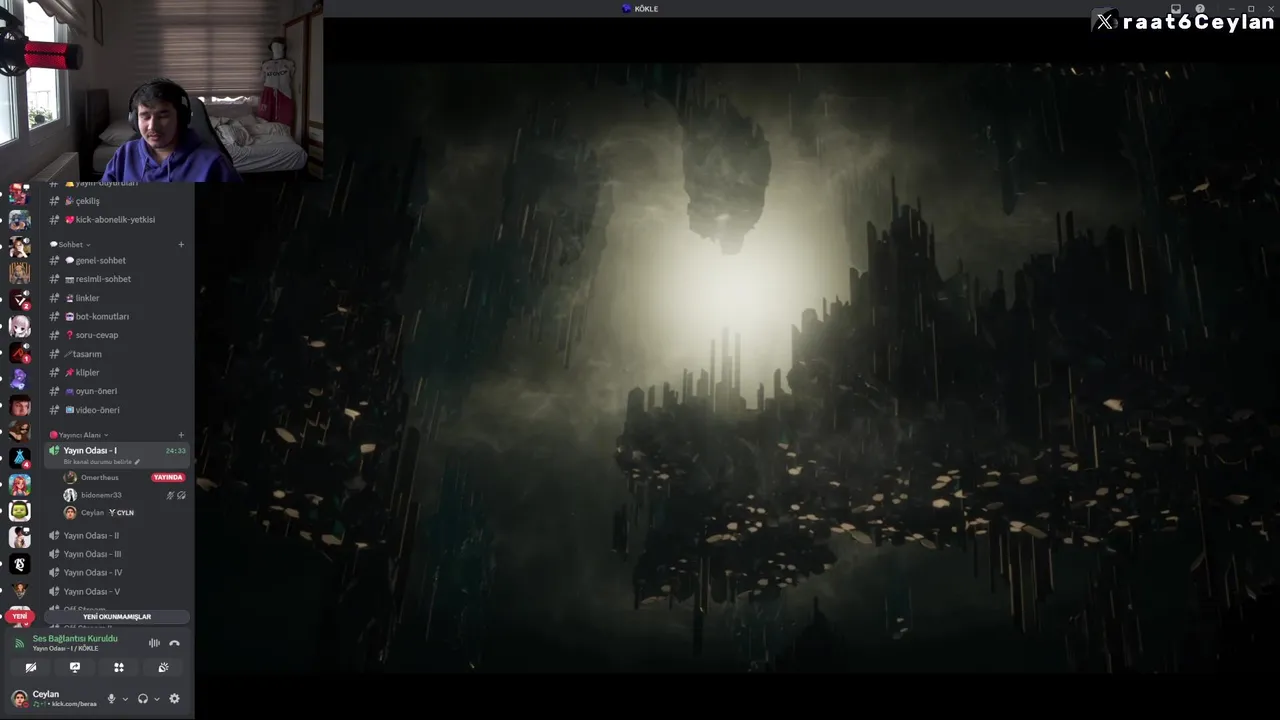Open the server with white-haired anime avatar
The width and height of the screenshot is (1280, 720).
pos(20,327)
